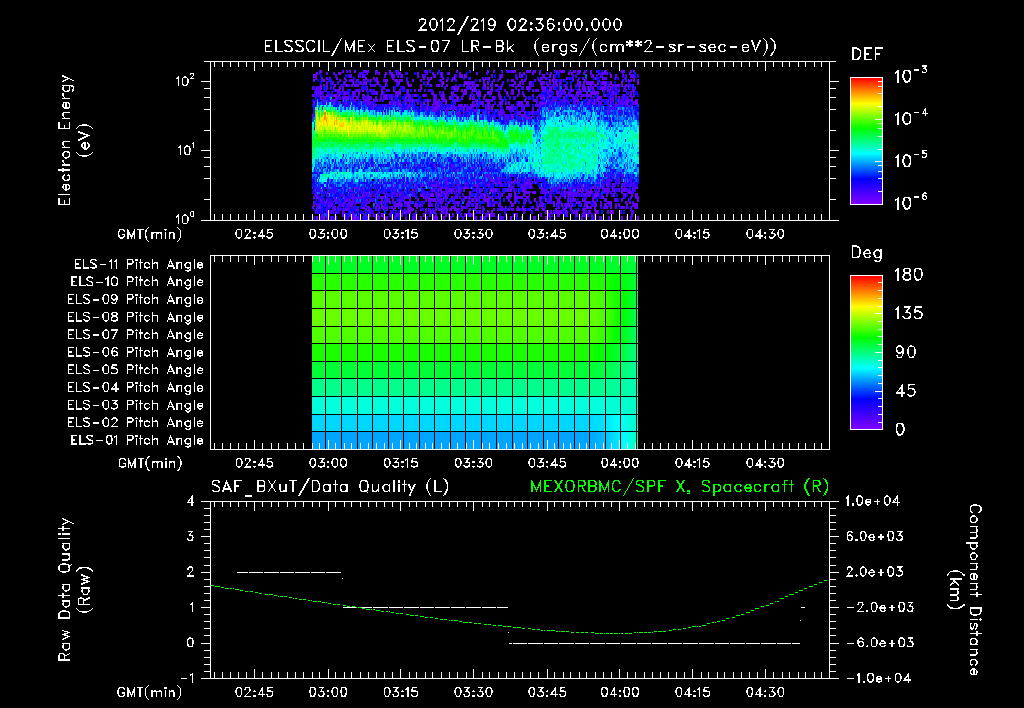Click 04:15 tick under the pitch angle panel
This screenshot has height=708, width=1024.
click(692, 463)
